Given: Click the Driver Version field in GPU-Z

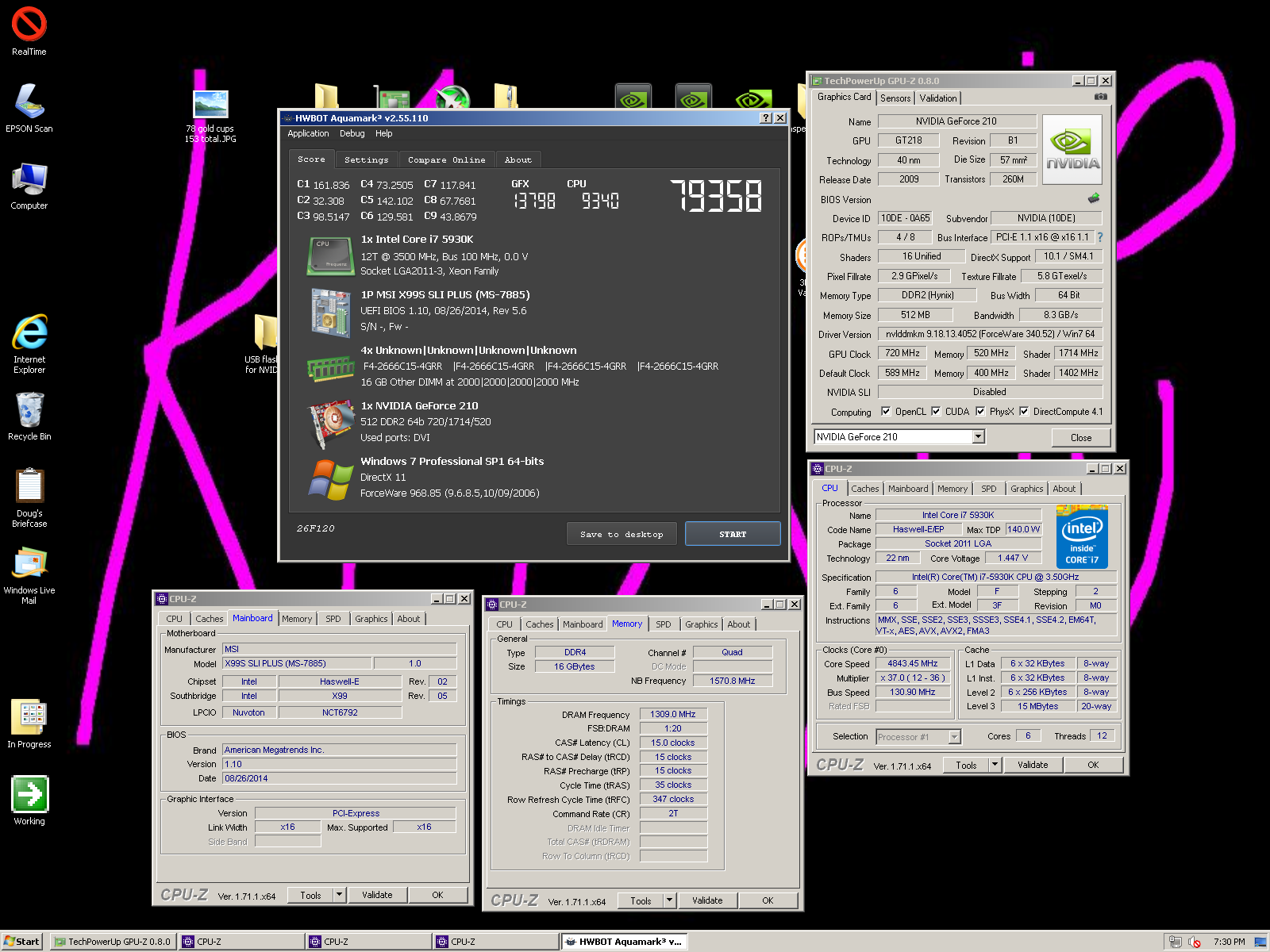Looking at the screenshot, I should tap(990, 334).
